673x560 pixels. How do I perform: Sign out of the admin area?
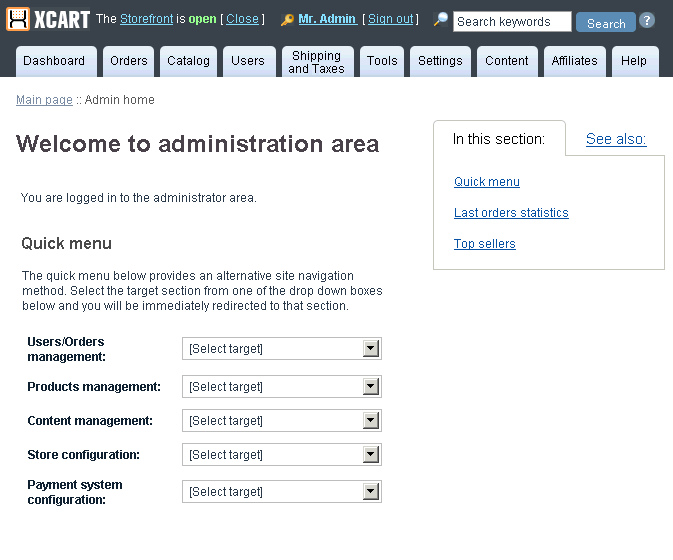pyautogui.click(x=391, y=19)
